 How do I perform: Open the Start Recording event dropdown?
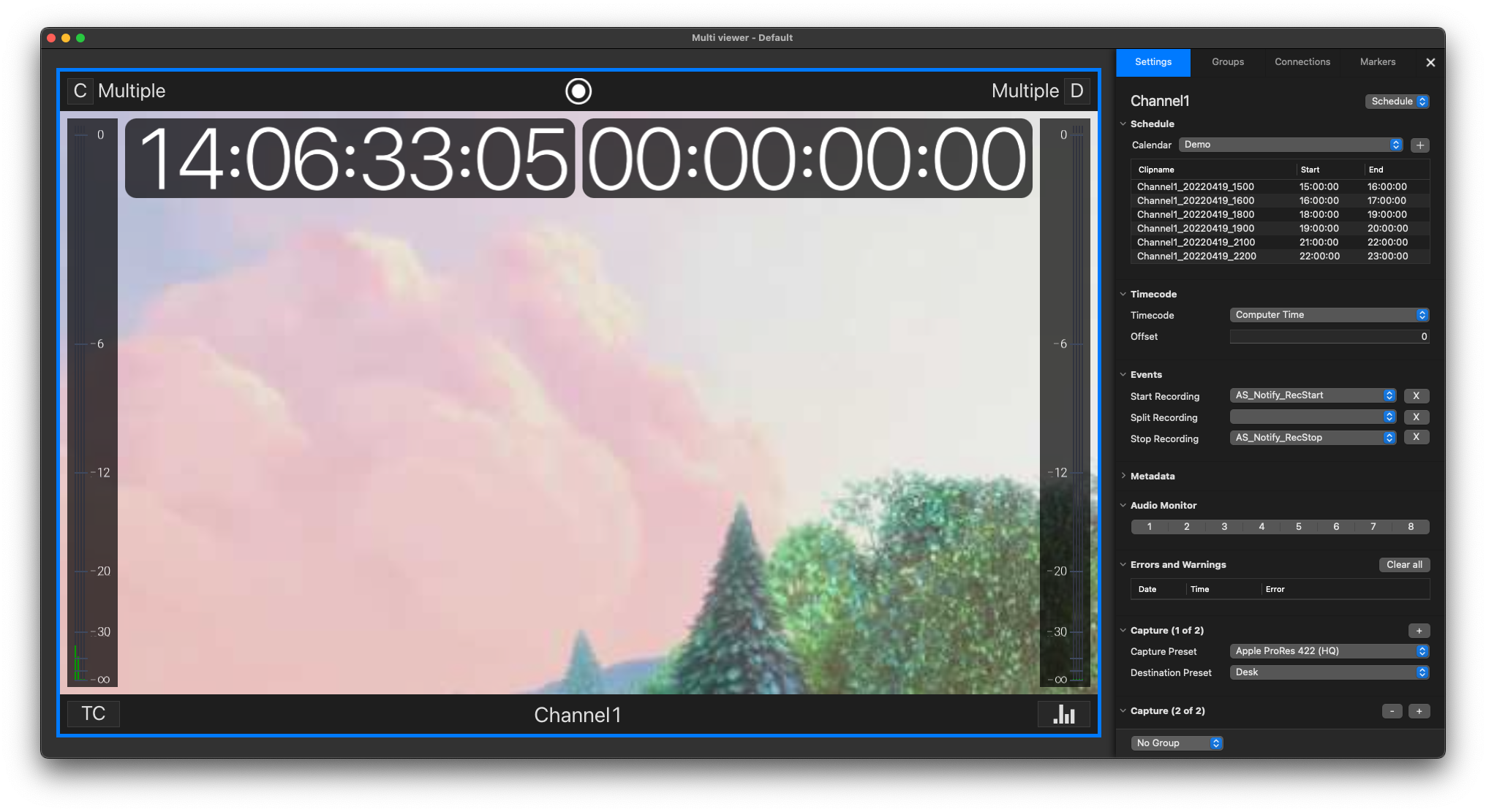[1313, 395]
